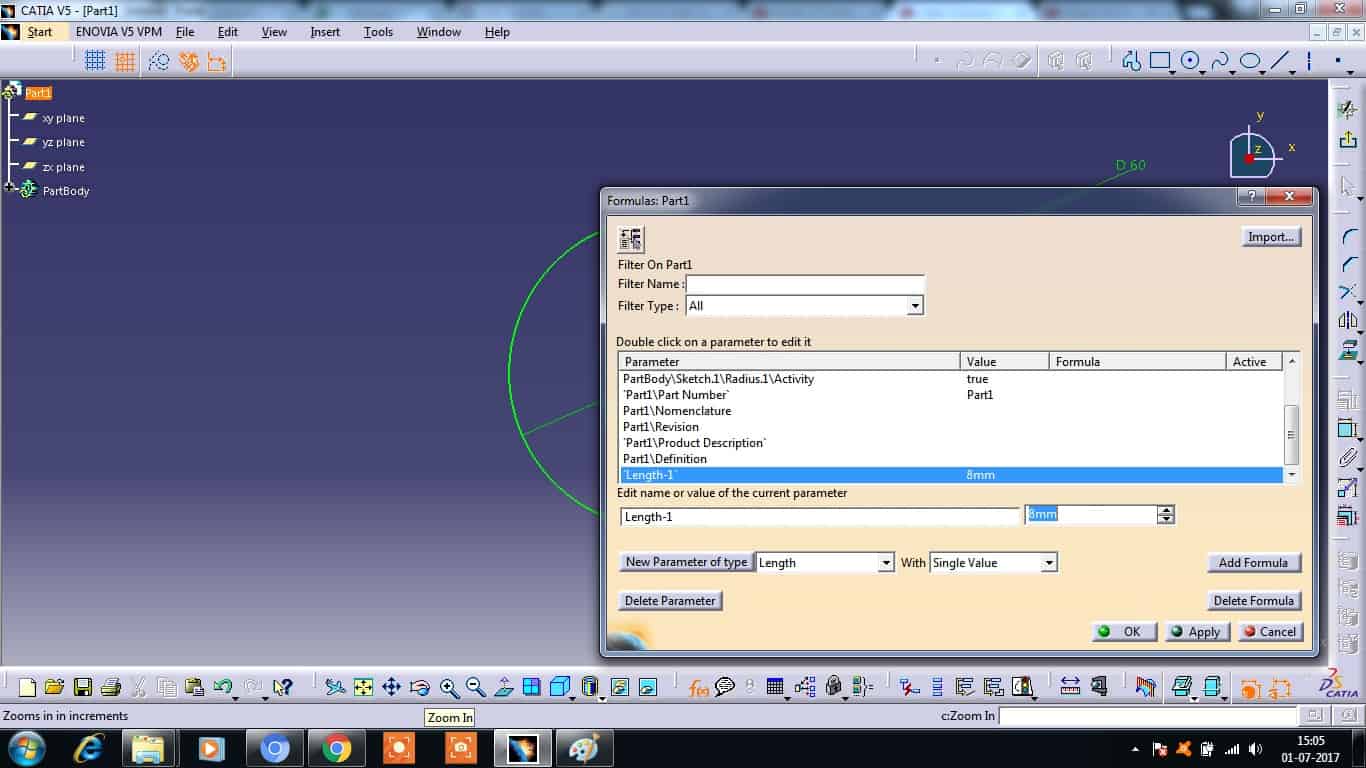Open Internet Explorer from the taskbar
1366x768 pixels.
91,748
